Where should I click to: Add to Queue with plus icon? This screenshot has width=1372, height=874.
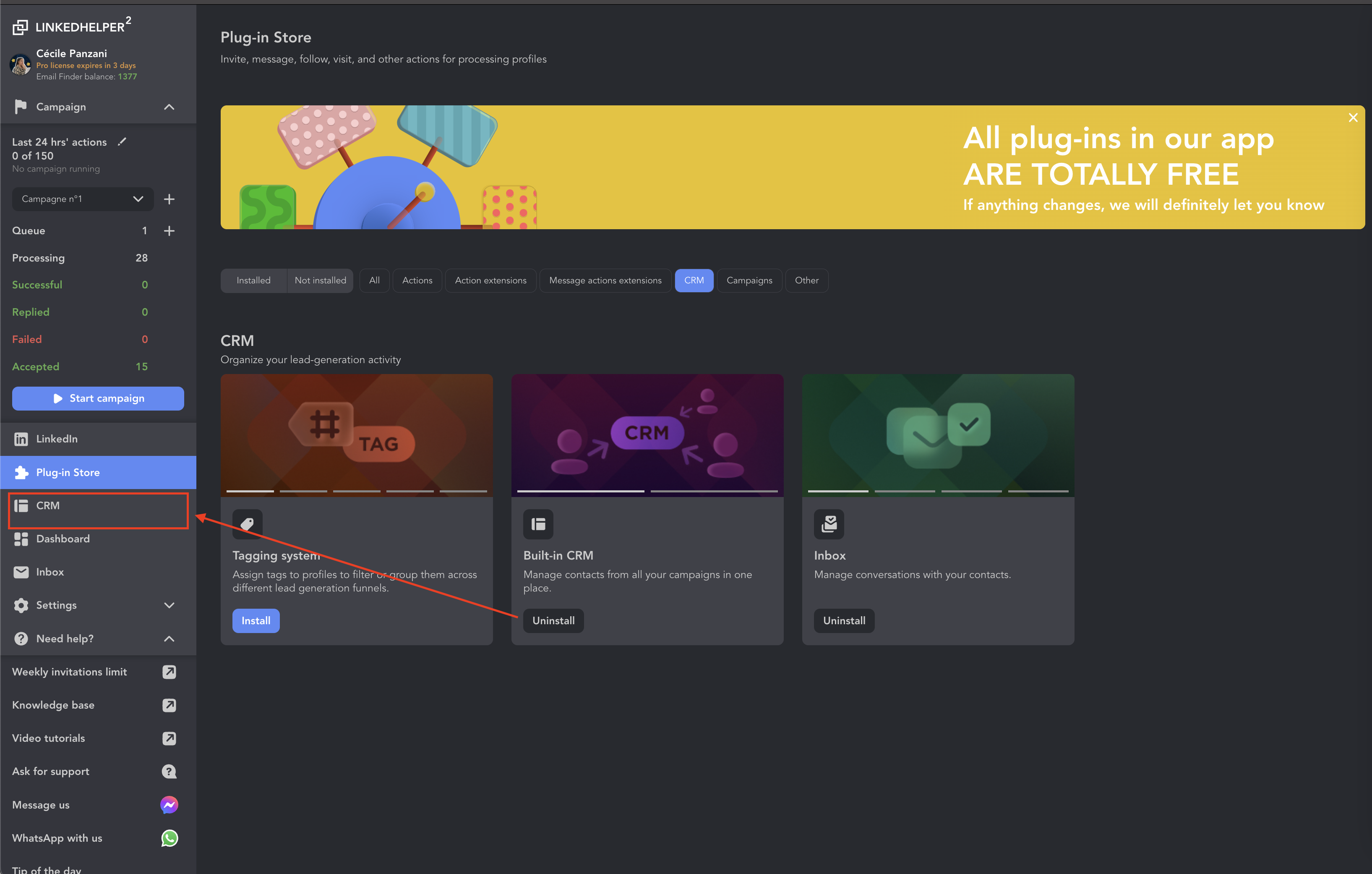pyautogui.click(x=169, y=230)
